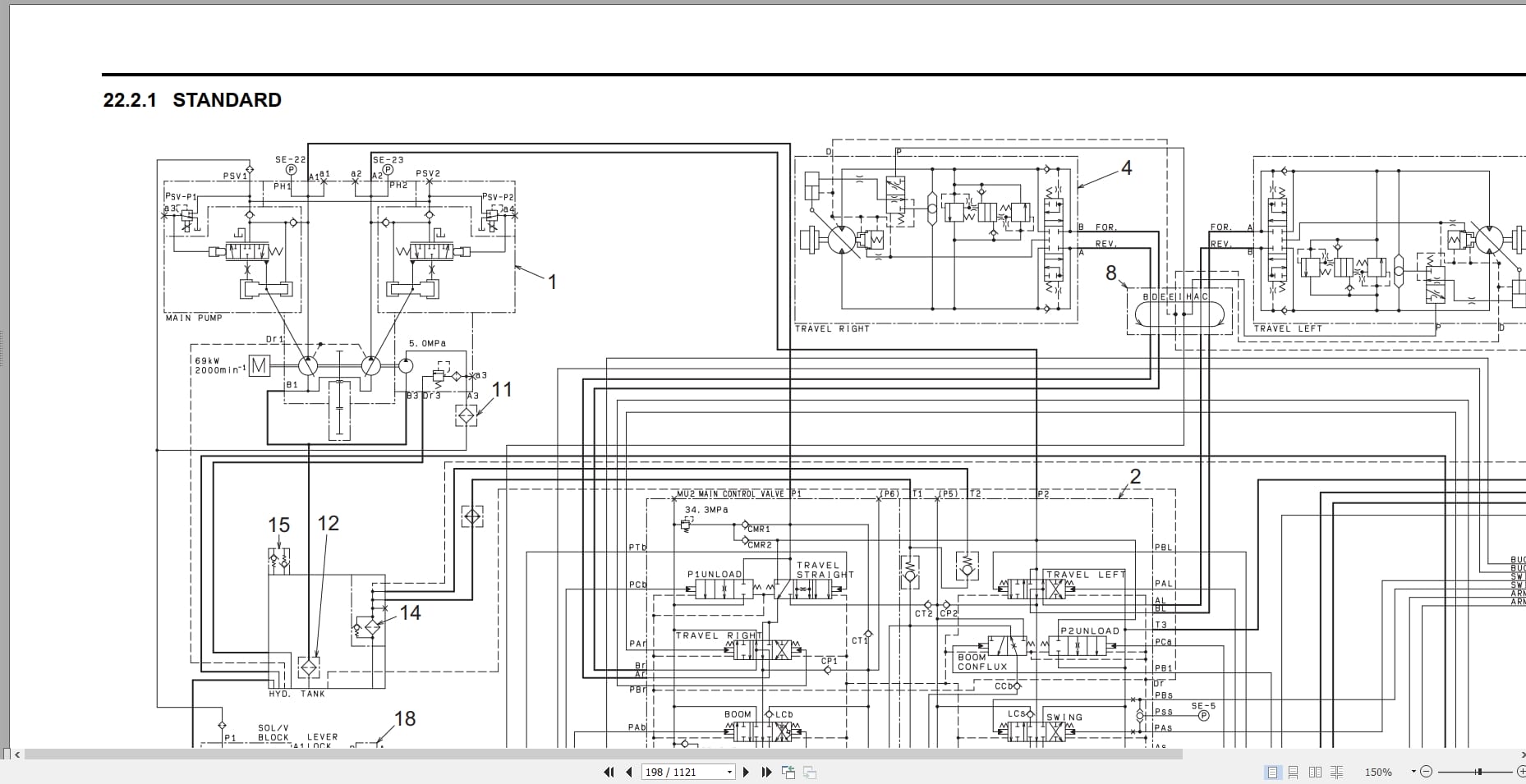Jump to the first page of the document
1526x784 pixels.
pyautogui.click(x=609, y=772)
